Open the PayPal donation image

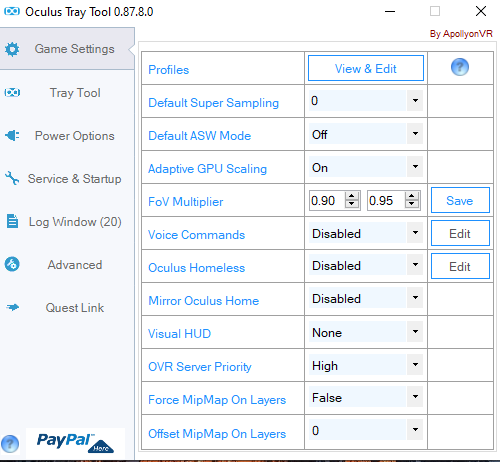(75, 443)
